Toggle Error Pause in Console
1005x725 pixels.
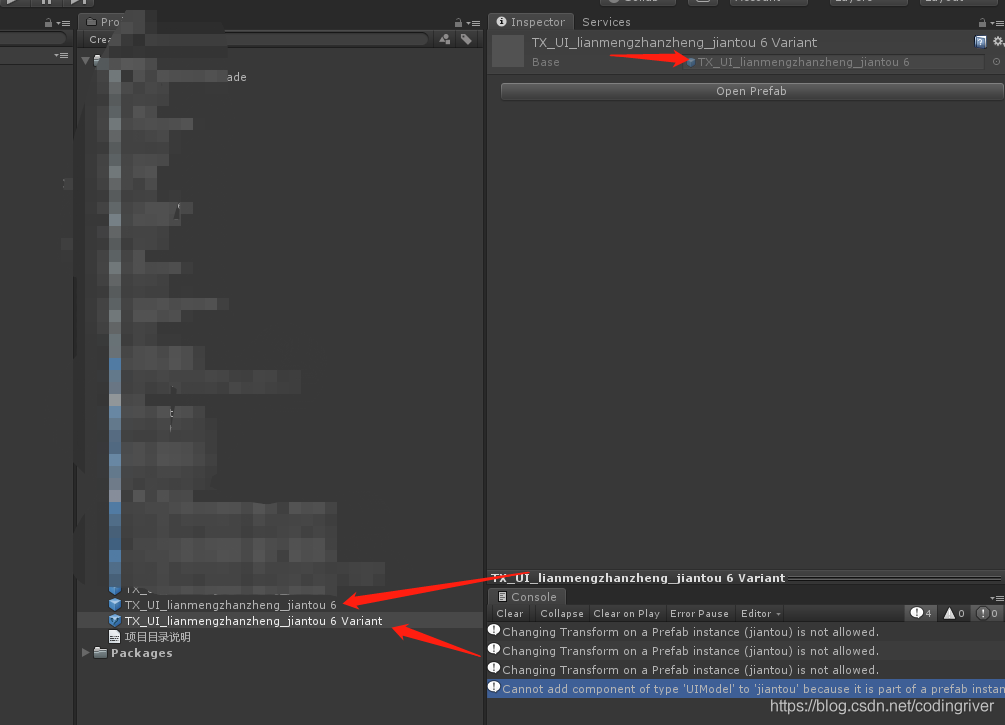[x=699, y=613]
